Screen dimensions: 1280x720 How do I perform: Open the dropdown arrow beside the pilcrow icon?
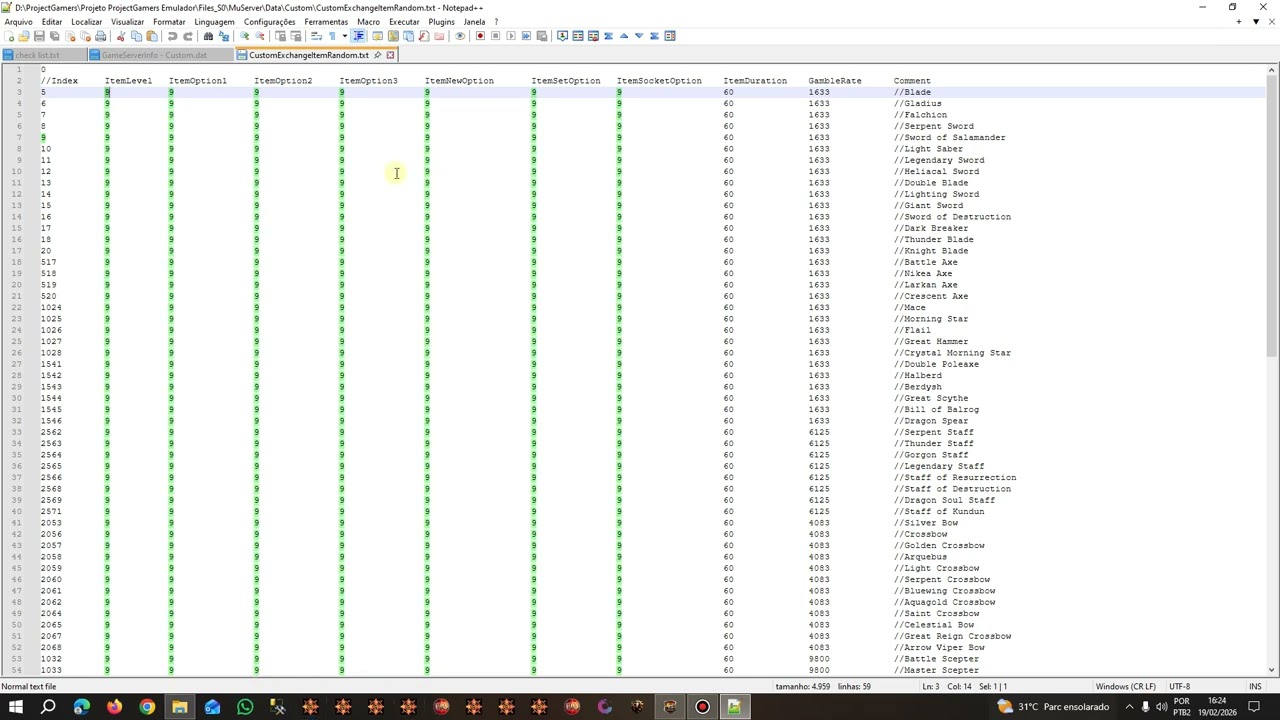click(345, 36)
